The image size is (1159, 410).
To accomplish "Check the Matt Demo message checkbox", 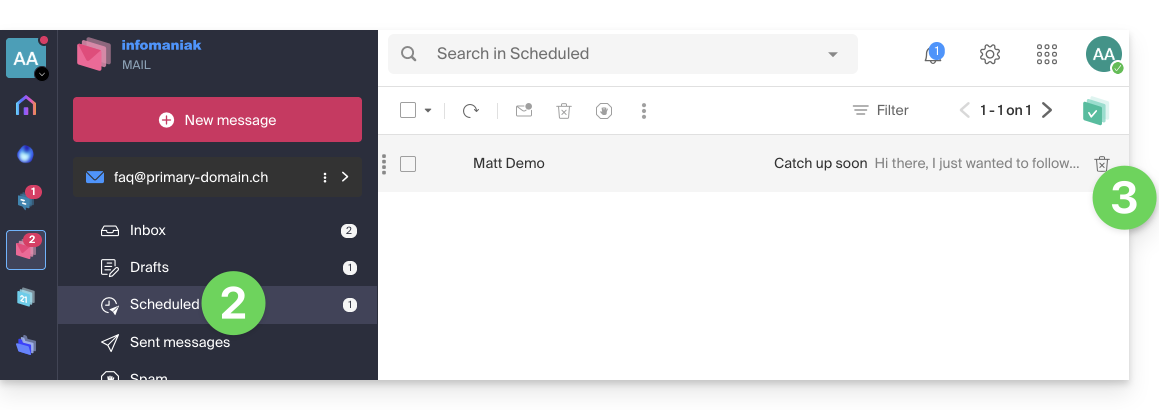I will (x=408, y=164).
